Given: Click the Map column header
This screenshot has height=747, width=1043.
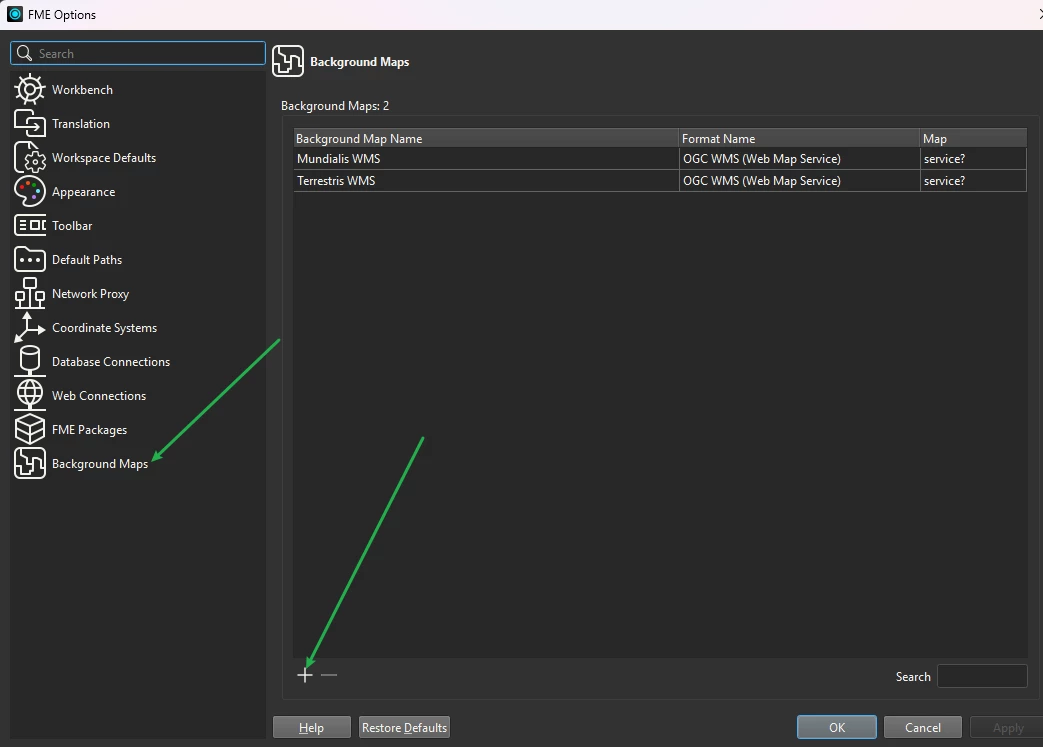Looking at the screenshot, I should (x=973, y=138).
